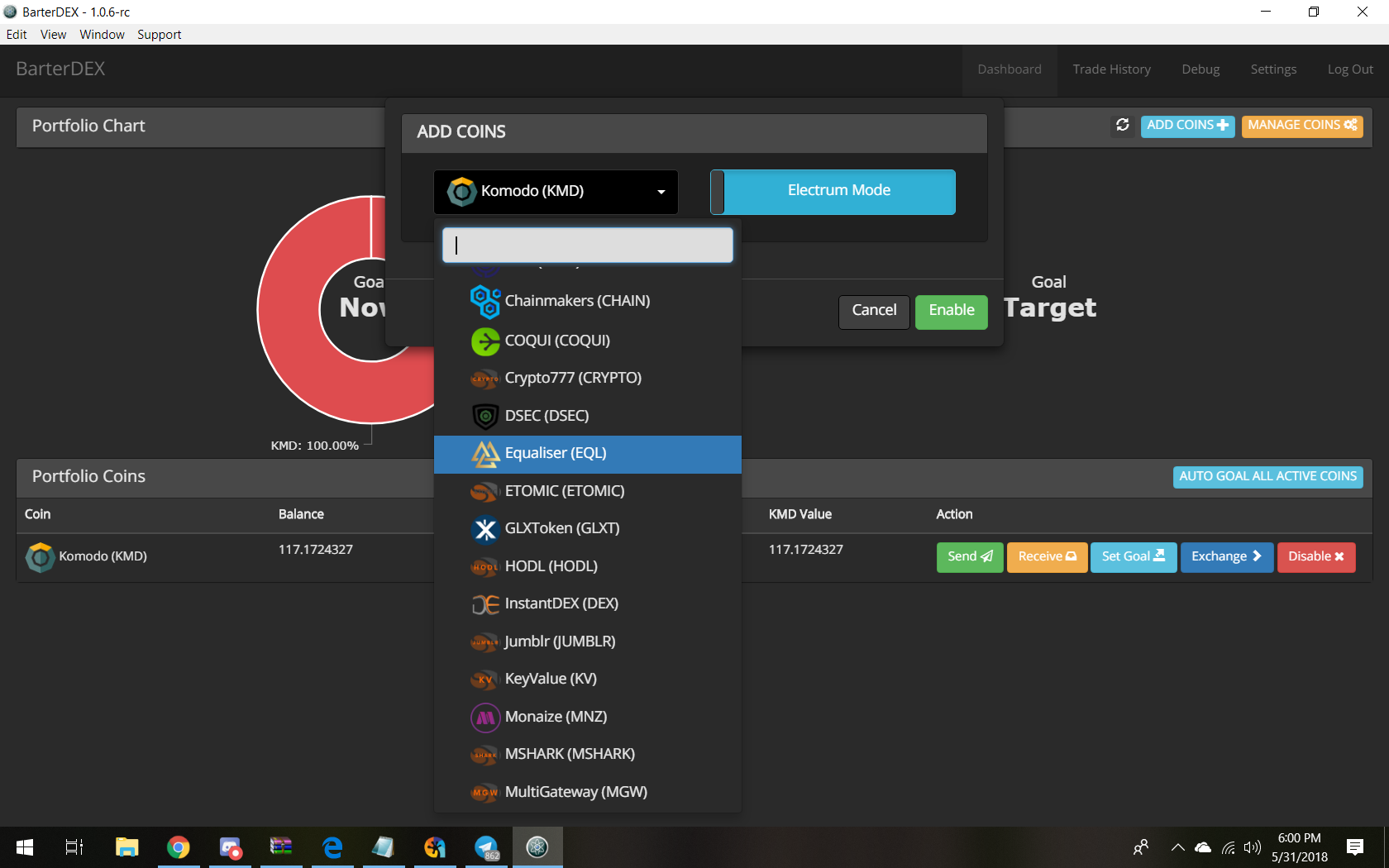Image resolution: width=1389 pixels, height=868 pixels.
Task: Click the Receive button for Komodo
Action: pos(1047,557)
